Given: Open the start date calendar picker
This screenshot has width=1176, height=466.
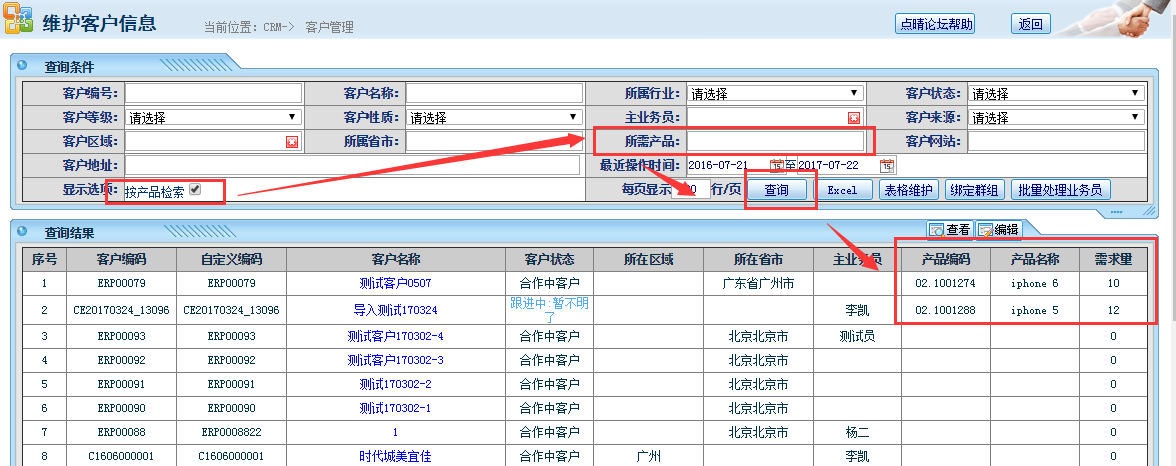Looking at the screenshot, I should tap(777, 165).
